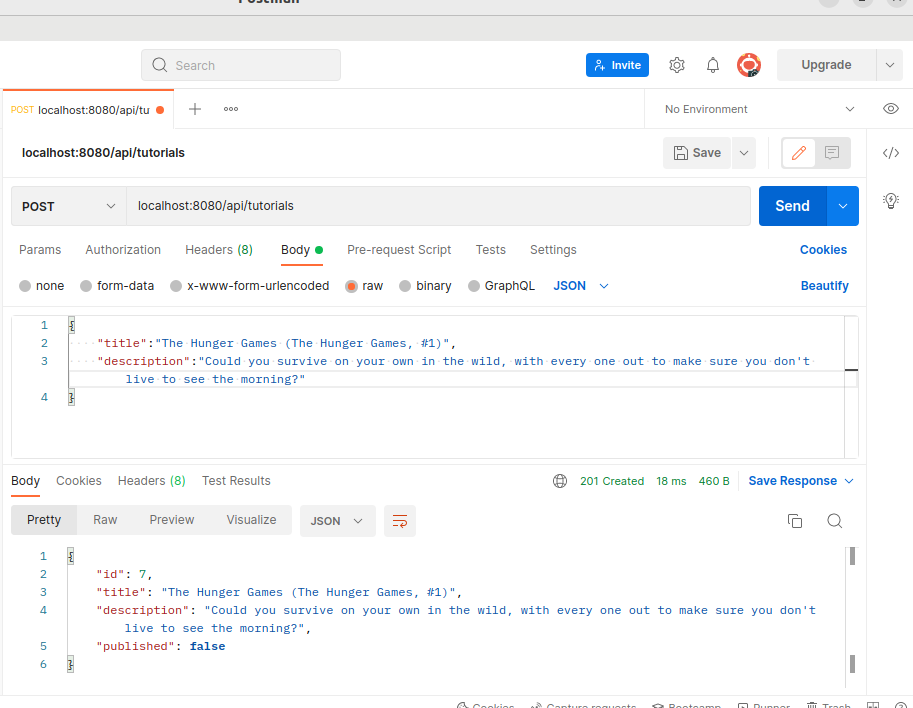This screenshot has height=708, width=913.
Task: Open the request Headers (8) tab
Action: coord(219,250)
